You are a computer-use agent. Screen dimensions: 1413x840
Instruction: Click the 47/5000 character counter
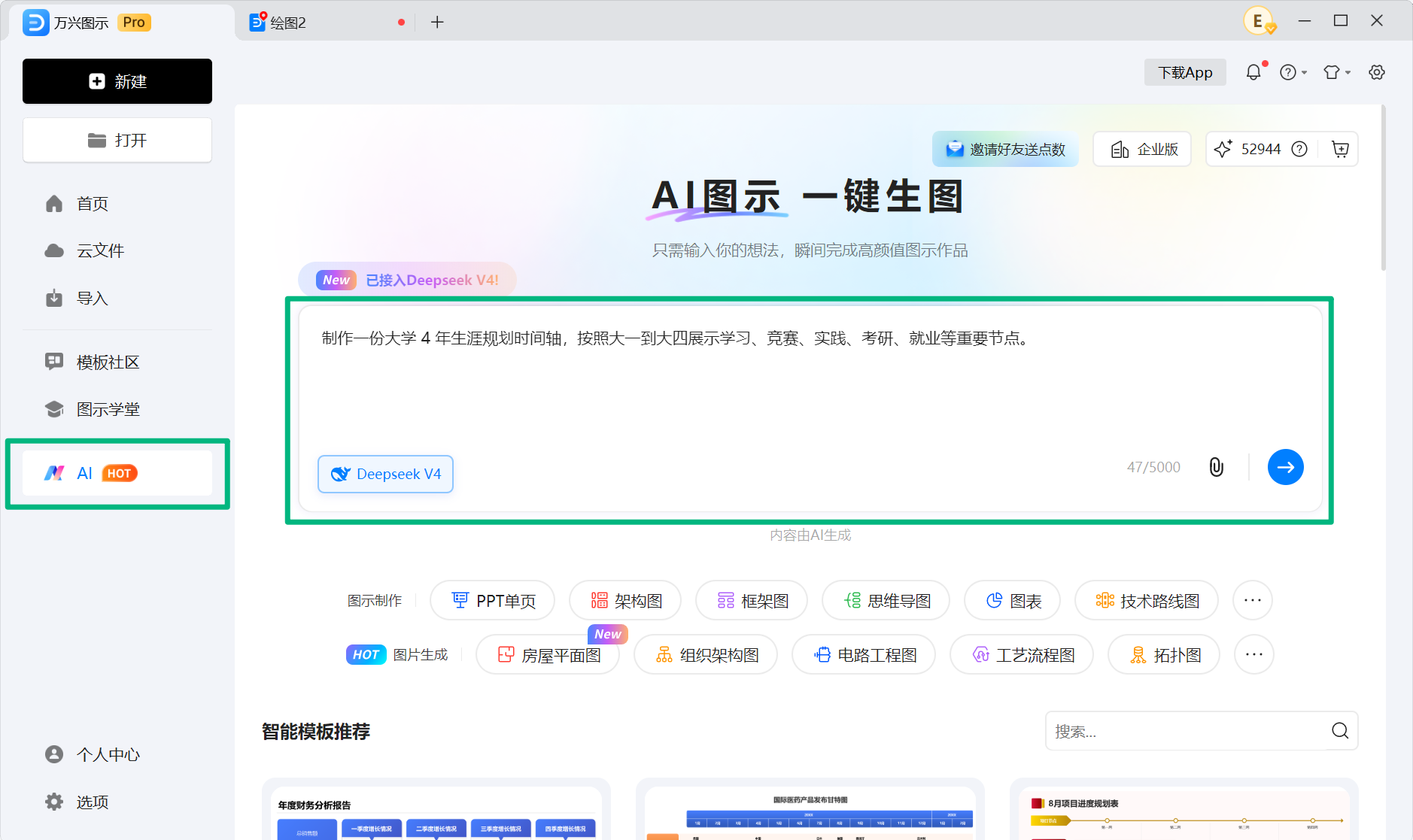1153,467
